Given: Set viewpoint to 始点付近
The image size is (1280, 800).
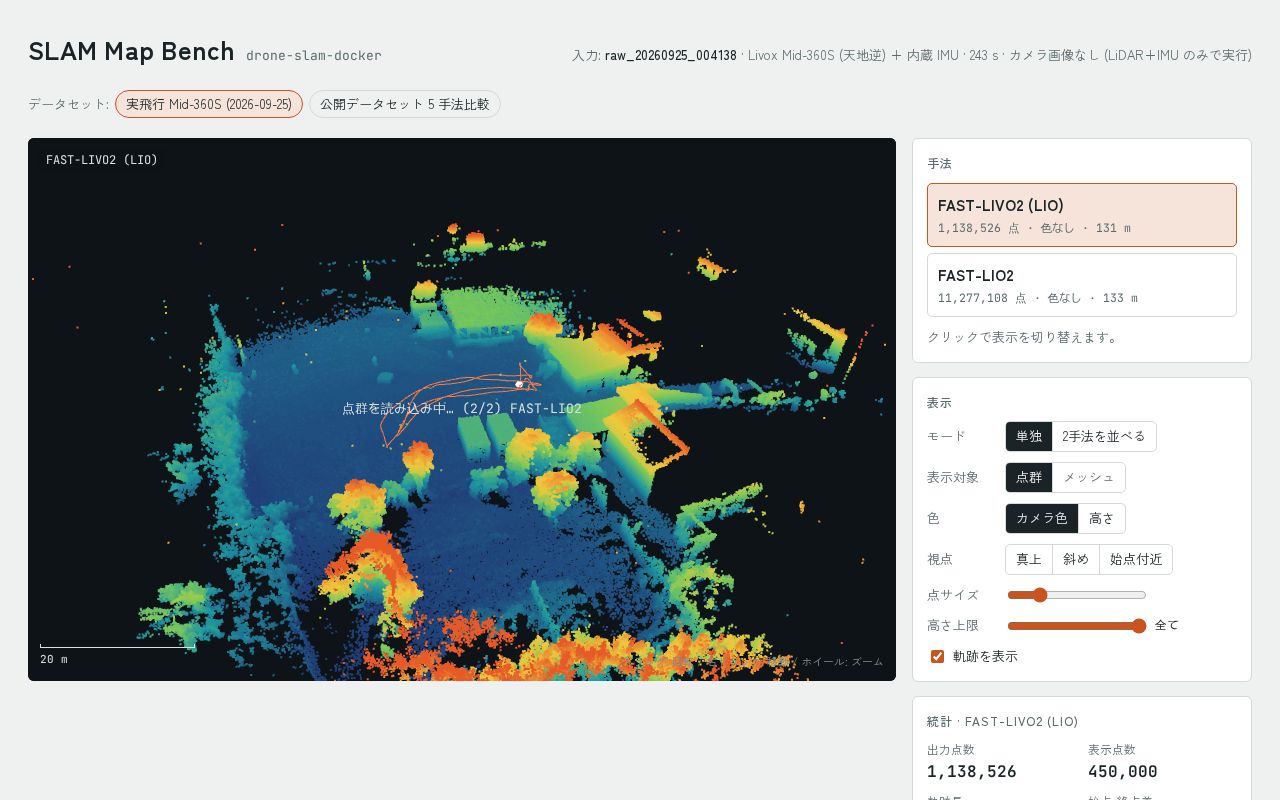Looking at the screenshot, I should point(1136,559).
